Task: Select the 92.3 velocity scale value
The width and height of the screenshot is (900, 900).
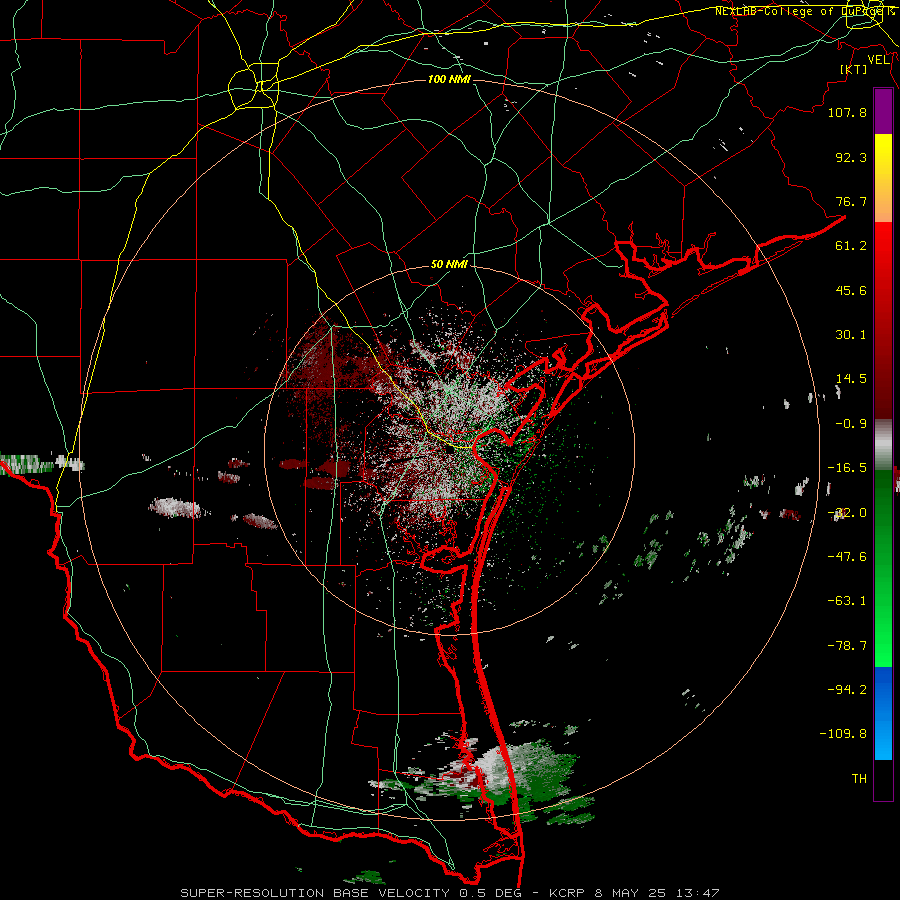Action: (x=851, y=157)
